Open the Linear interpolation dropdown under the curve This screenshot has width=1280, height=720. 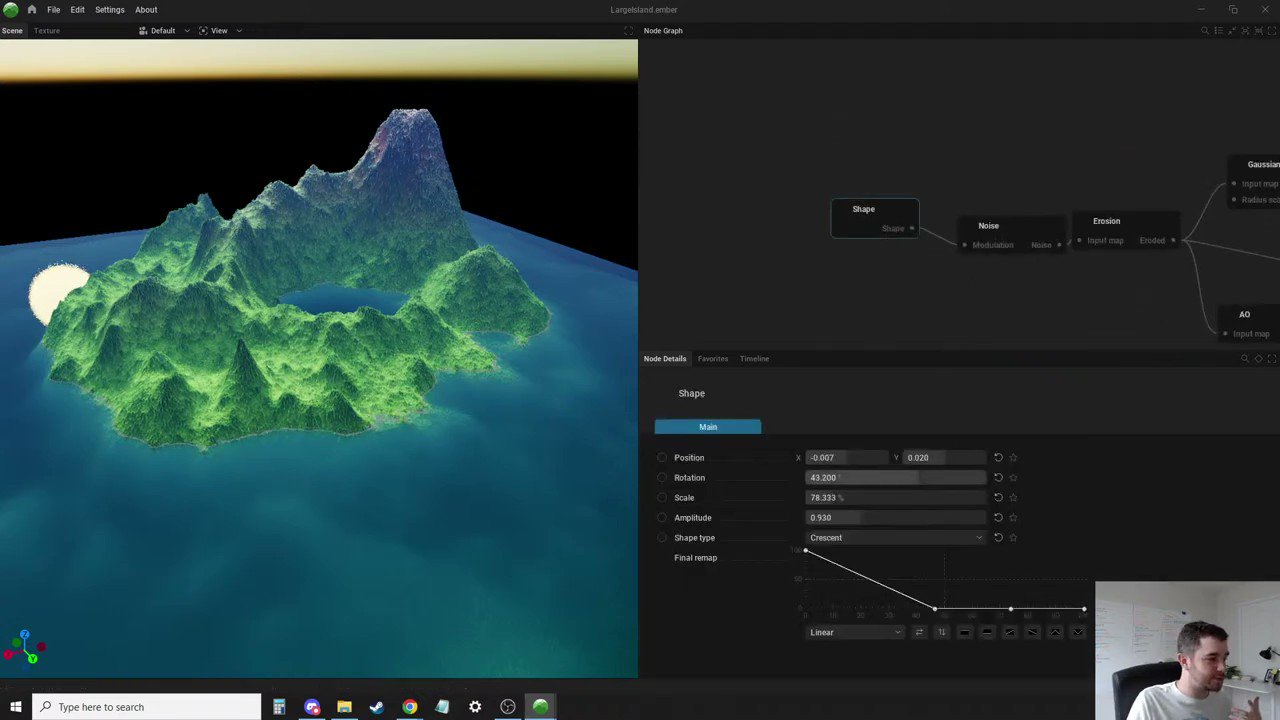click(855, 632)
